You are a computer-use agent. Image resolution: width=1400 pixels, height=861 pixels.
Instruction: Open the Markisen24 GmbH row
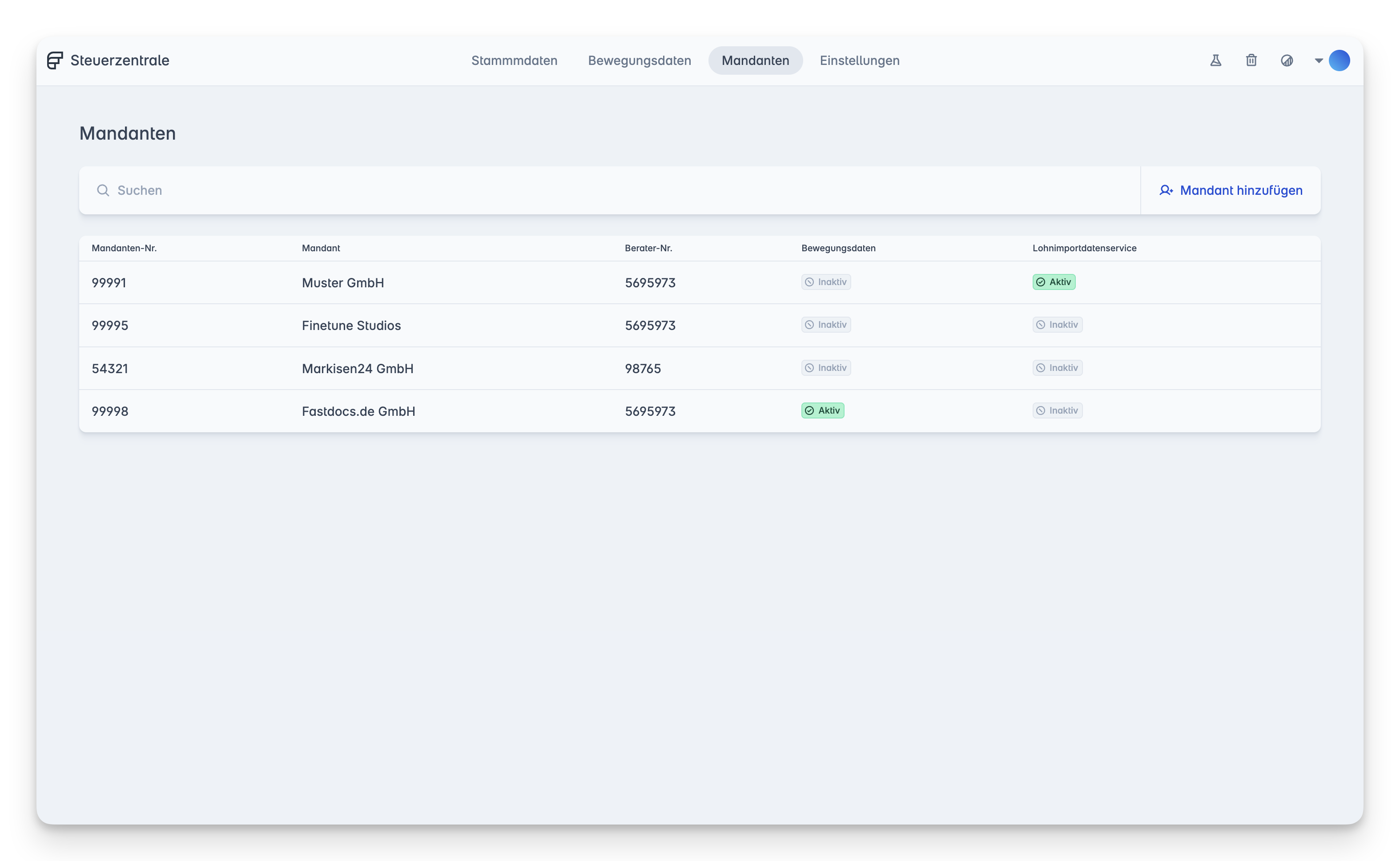pos(358,368)
